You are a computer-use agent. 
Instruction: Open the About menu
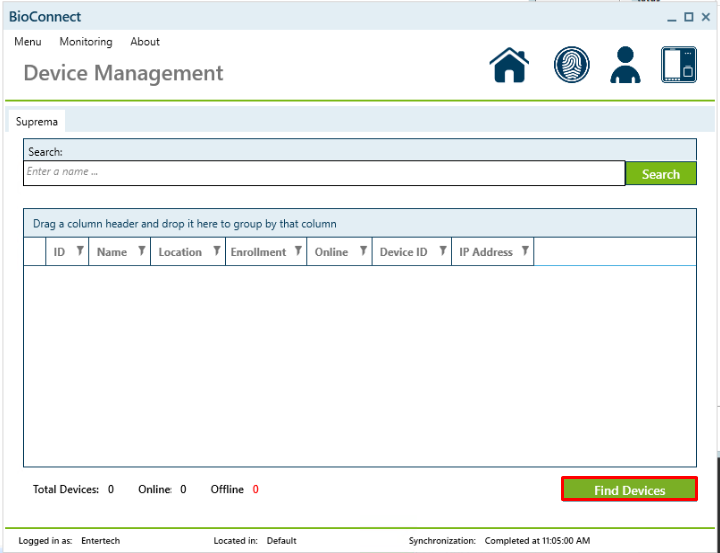145,42
